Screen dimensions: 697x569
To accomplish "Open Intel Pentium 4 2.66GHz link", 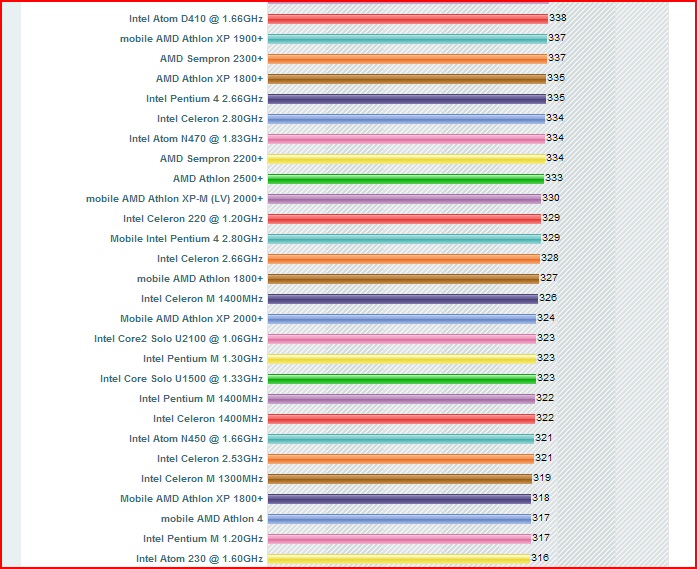I will pos(204,99).
